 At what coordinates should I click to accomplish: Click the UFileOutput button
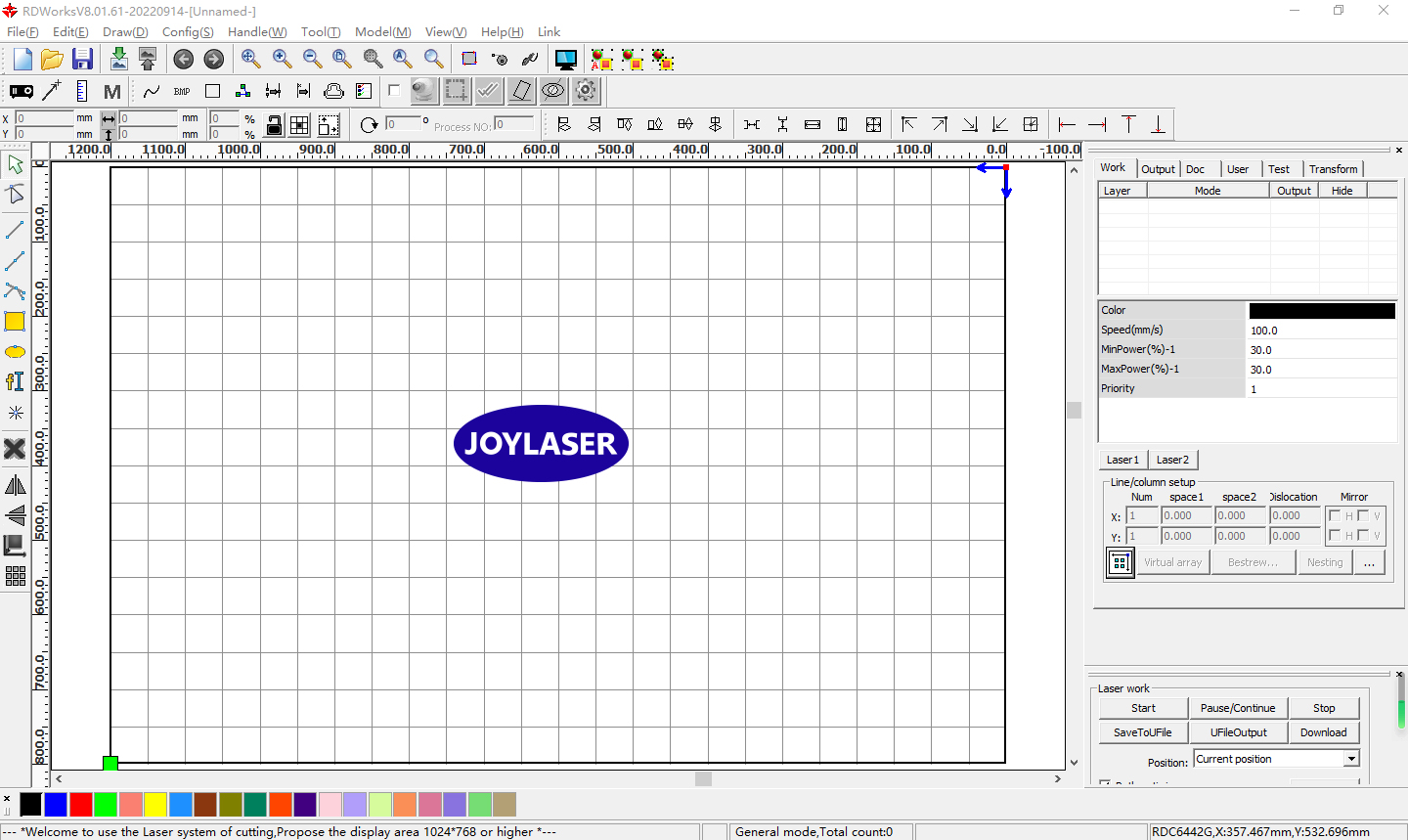pyautogui.click(x=1238, y=732)
